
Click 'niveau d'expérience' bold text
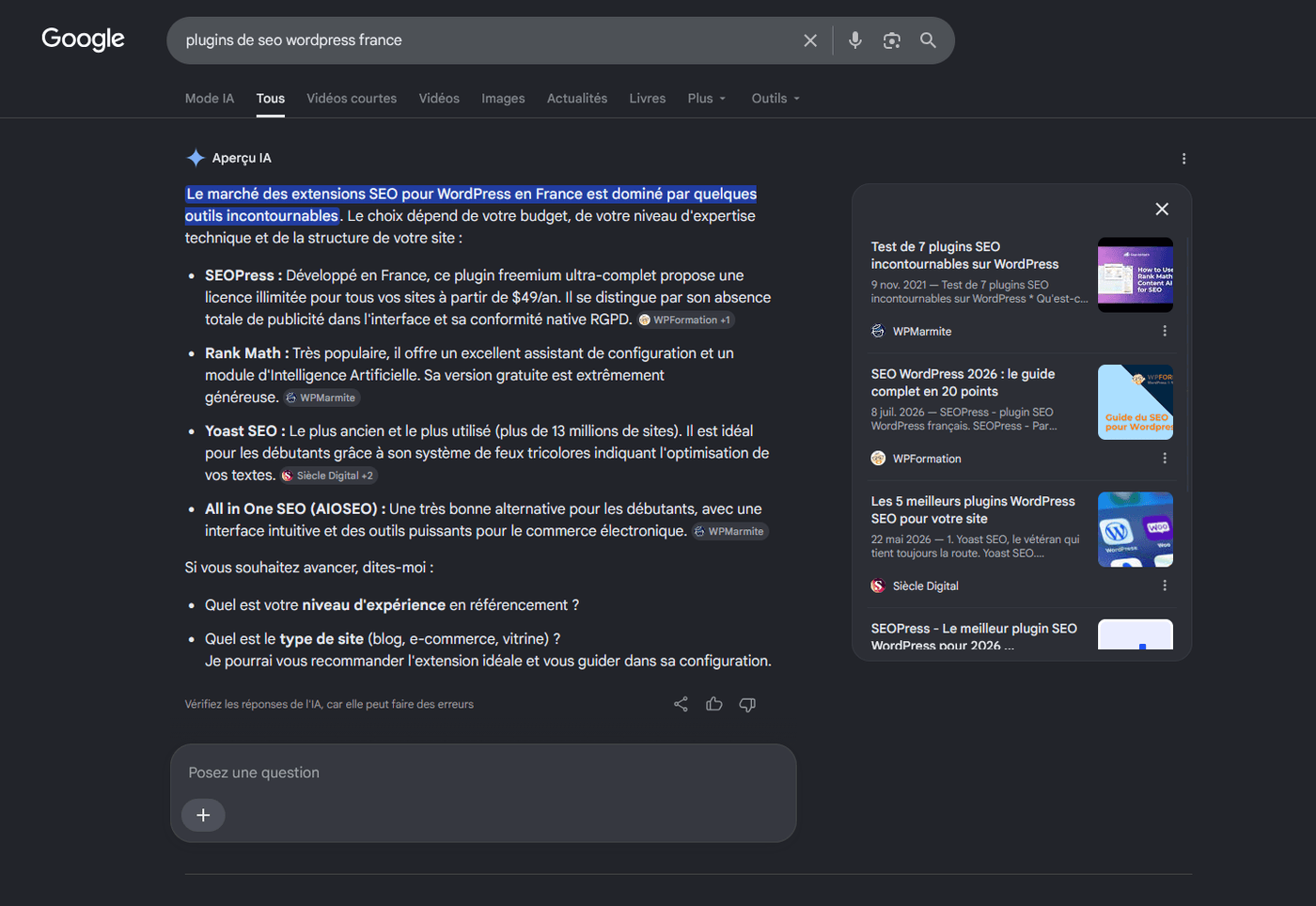pyautogui.click(x=374, y=605)
